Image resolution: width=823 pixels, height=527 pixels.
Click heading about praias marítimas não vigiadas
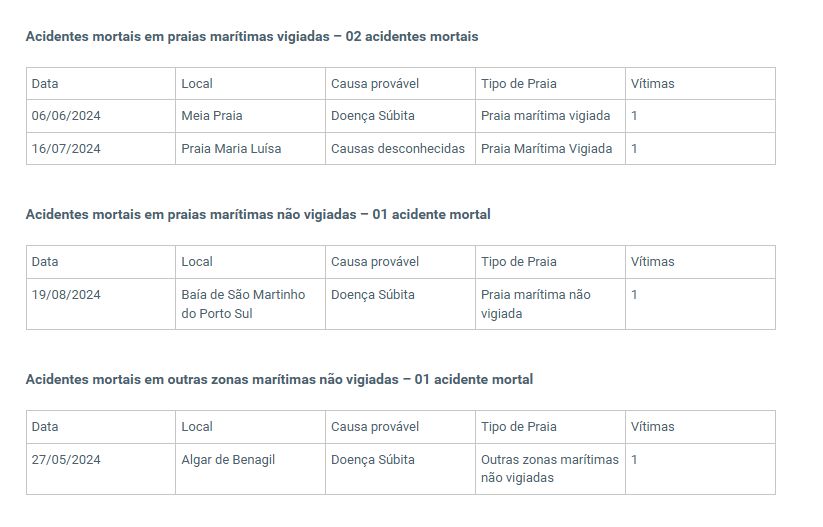click(258, 215)
